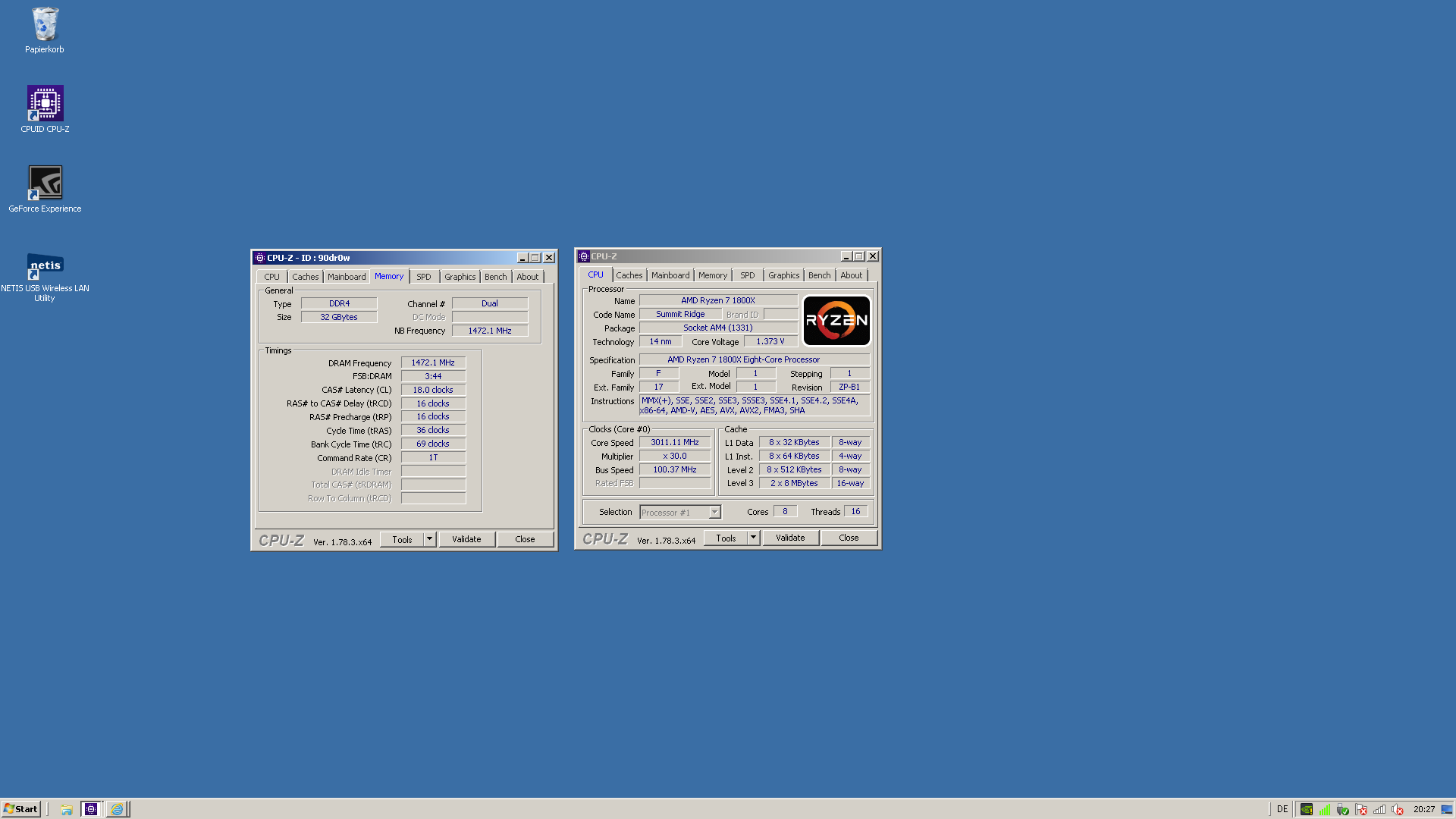Click the Start button in the taskbar
The image size is (1456, 819).
click(x=20, y=809)
